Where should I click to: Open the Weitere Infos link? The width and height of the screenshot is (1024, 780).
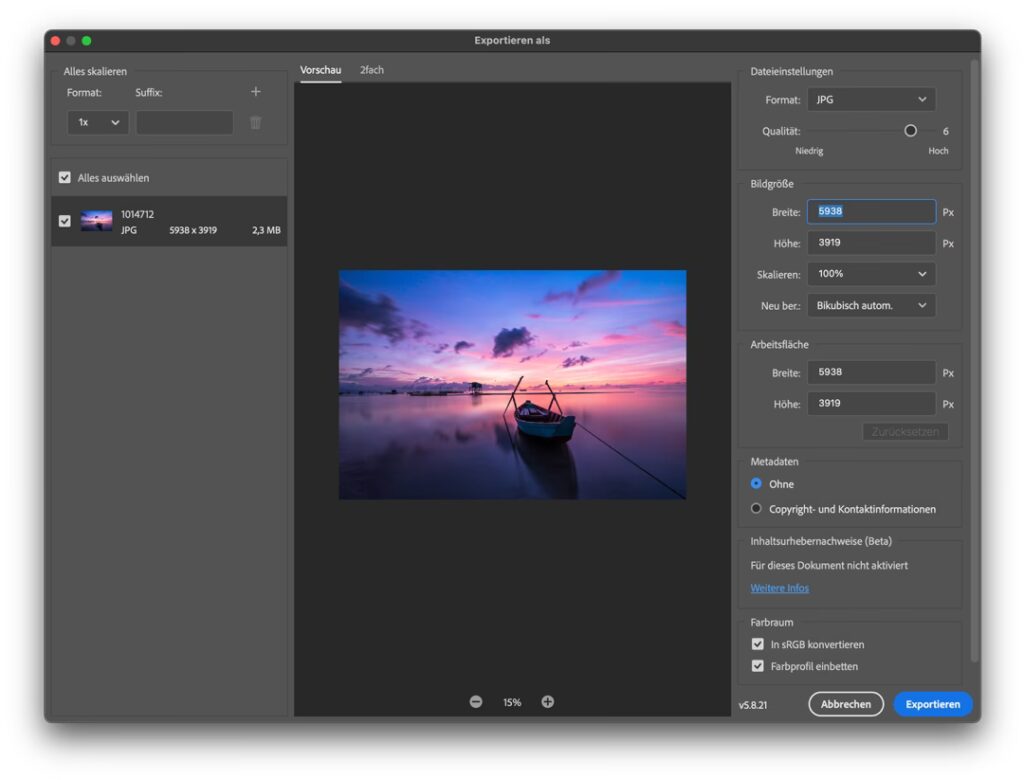(x=780, y=588)
